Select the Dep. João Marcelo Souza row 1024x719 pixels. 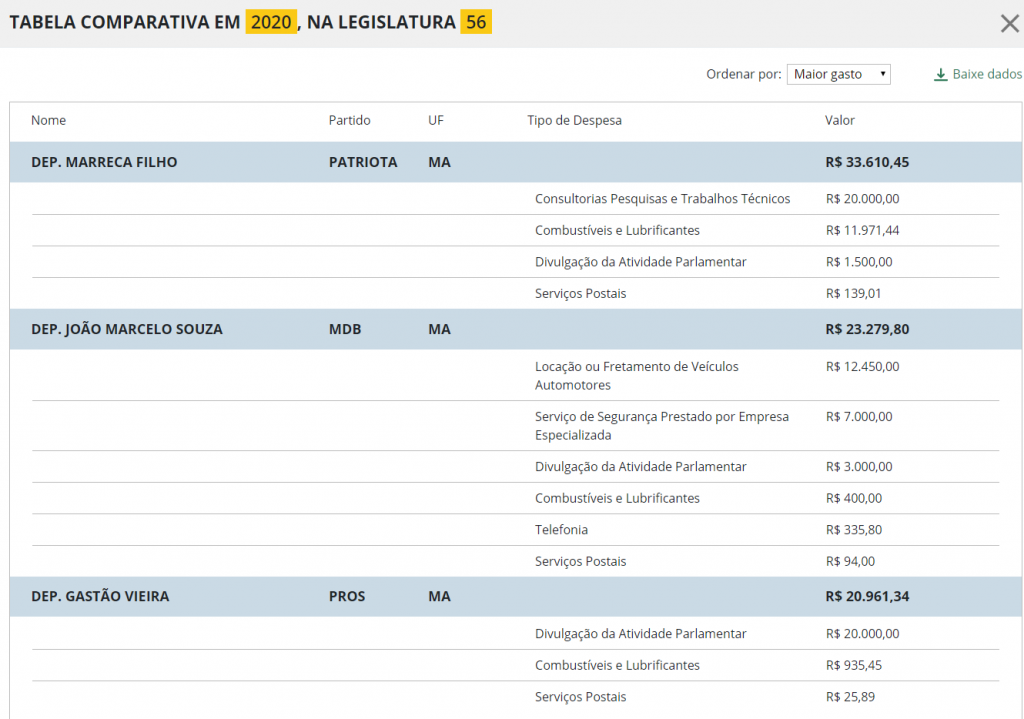point(127,329)
